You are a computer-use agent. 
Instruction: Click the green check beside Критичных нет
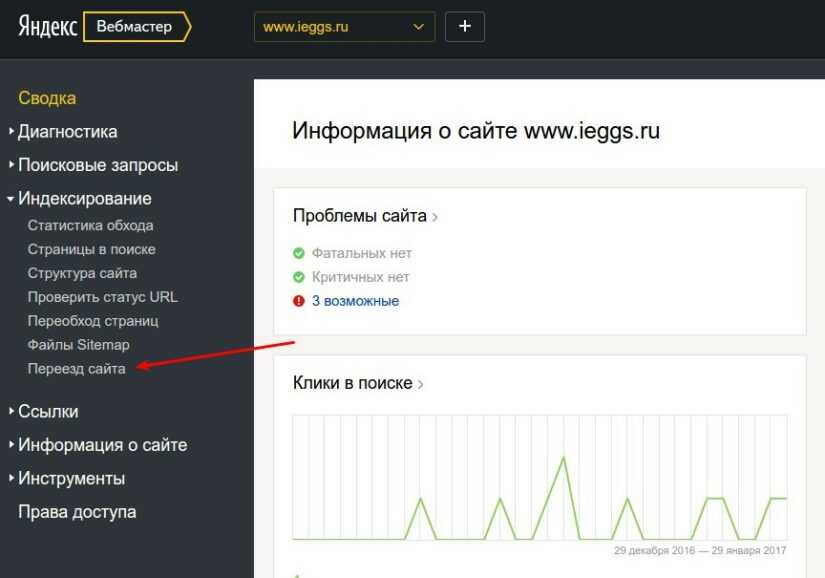pos(299,277)
